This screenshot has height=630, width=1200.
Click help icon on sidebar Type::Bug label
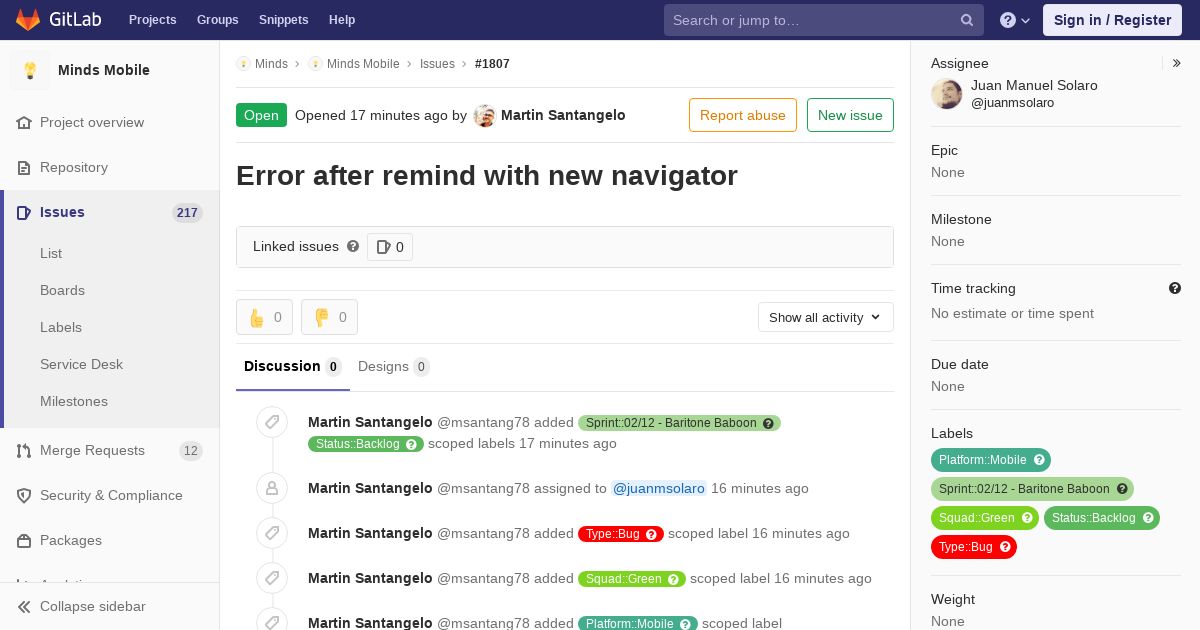pos(1005,547)
